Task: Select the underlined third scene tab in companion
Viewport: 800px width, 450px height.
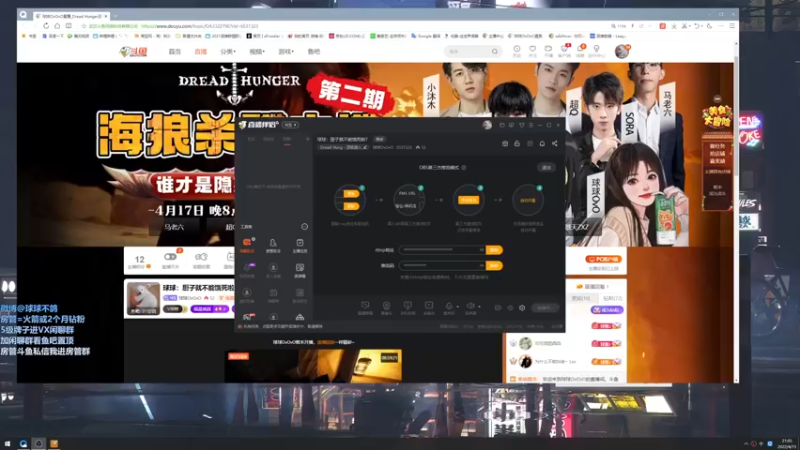Action: pyautogui.click(x=287, y=139)
